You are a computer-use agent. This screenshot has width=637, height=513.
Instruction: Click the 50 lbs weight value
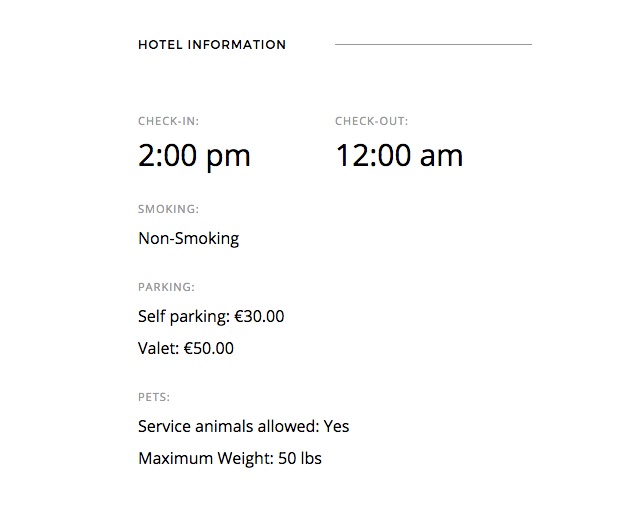point(297,459)
